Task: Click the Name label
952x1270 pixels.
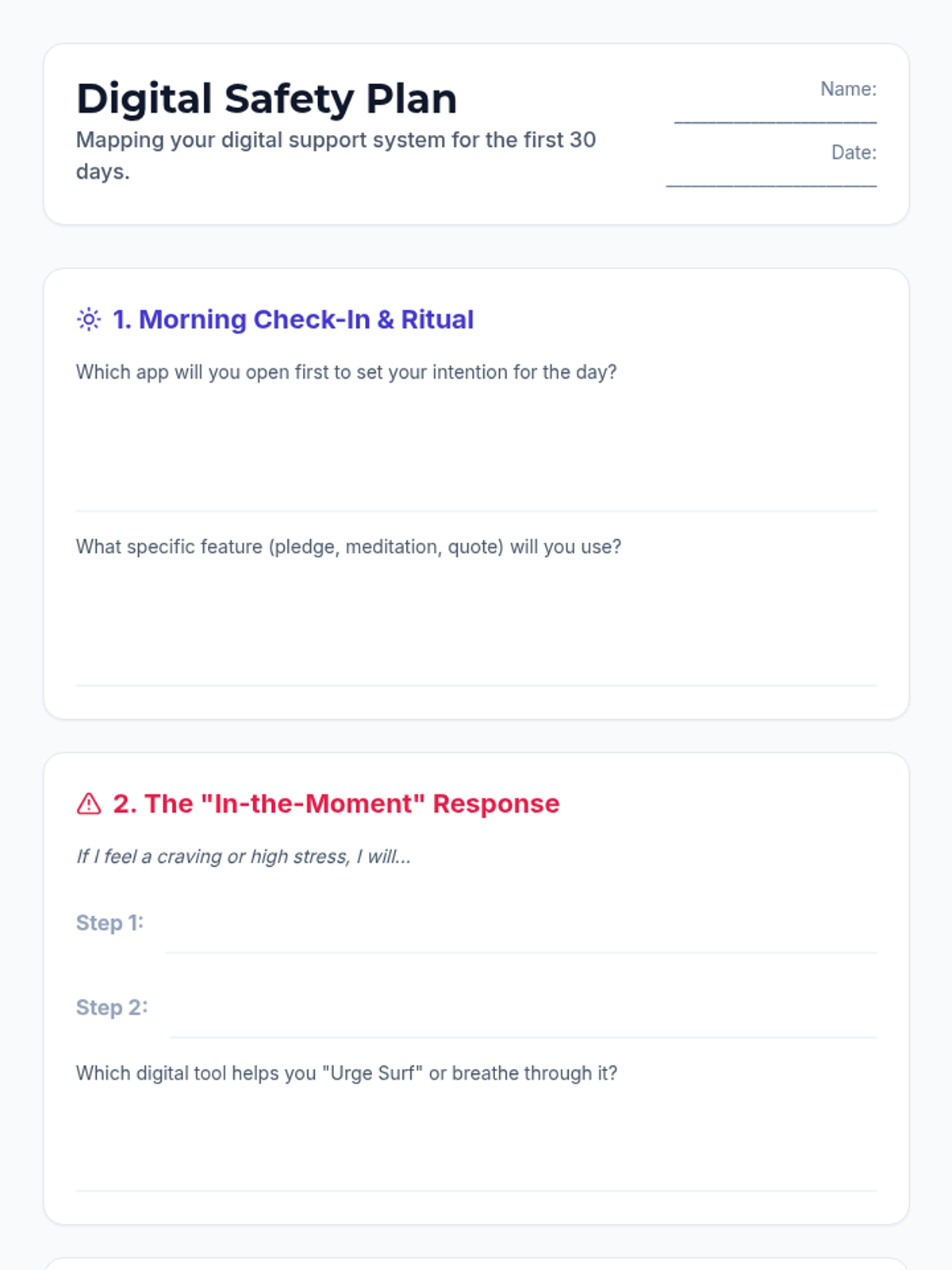Action: pos(848,89)
